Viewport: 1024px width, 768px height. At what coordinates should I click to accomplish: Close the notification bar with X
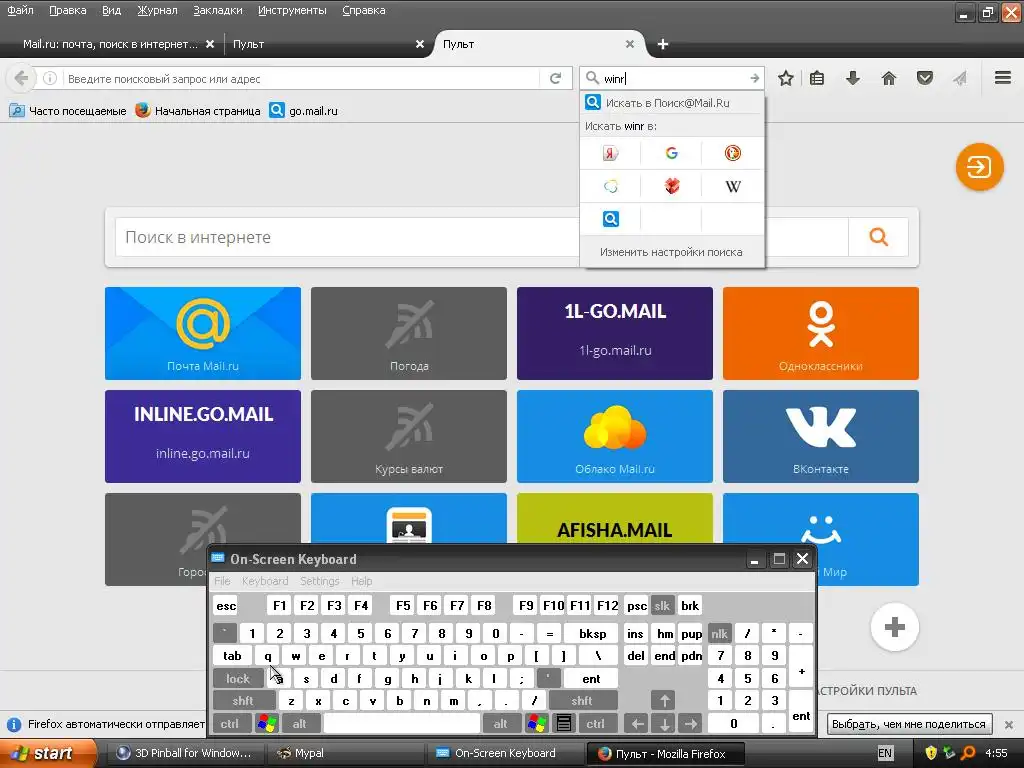[1009, 724]
